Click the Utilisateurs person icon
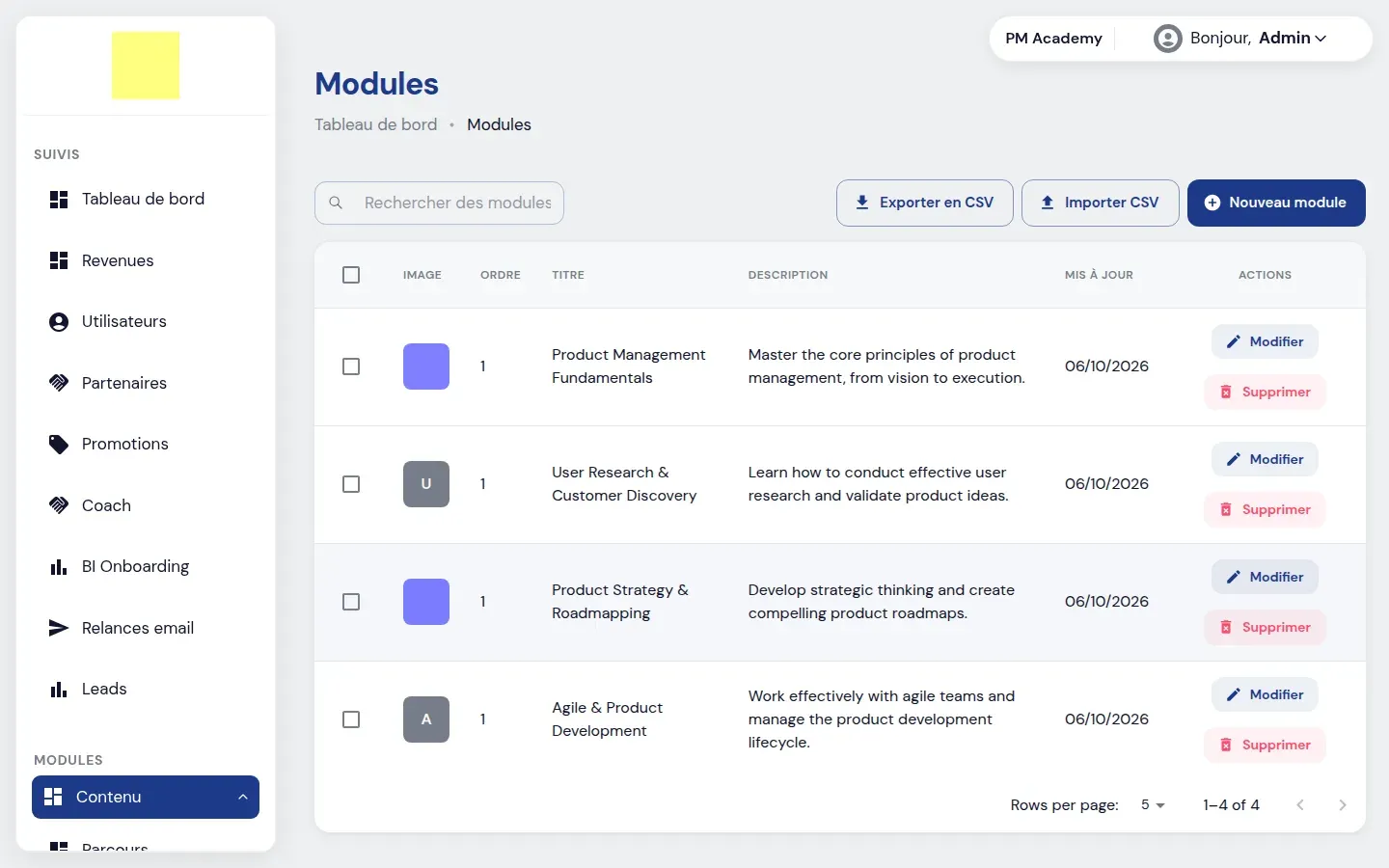This screenshot has height=868, width=1389. (59, 322)
